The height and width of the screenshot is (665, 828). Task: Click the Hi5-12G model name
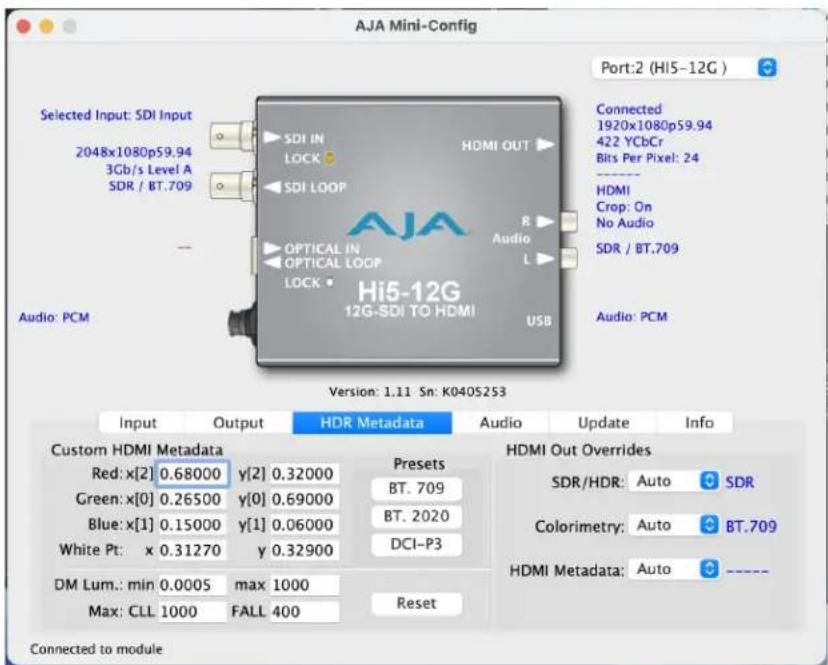(x=409, y=292)
